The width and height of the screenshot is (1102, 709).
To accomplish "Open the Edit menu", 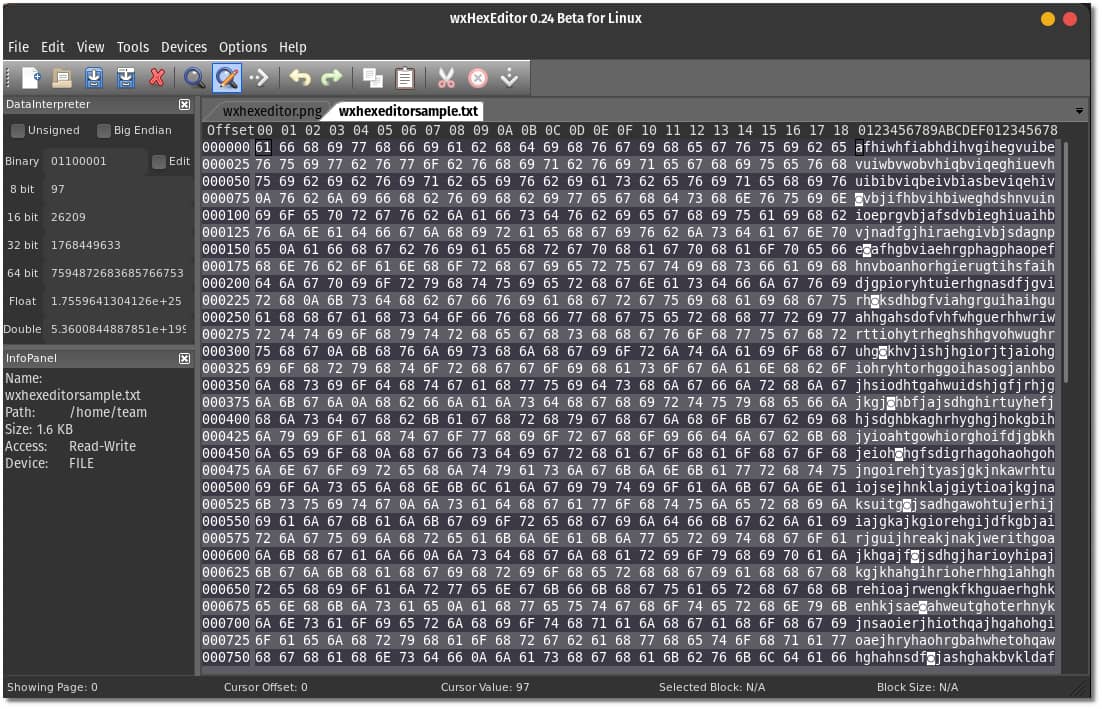I will [x=53, y=47].
